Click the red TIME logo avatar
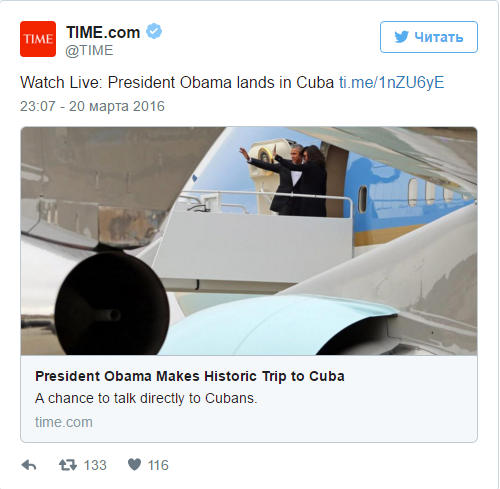 click(38, 39)
